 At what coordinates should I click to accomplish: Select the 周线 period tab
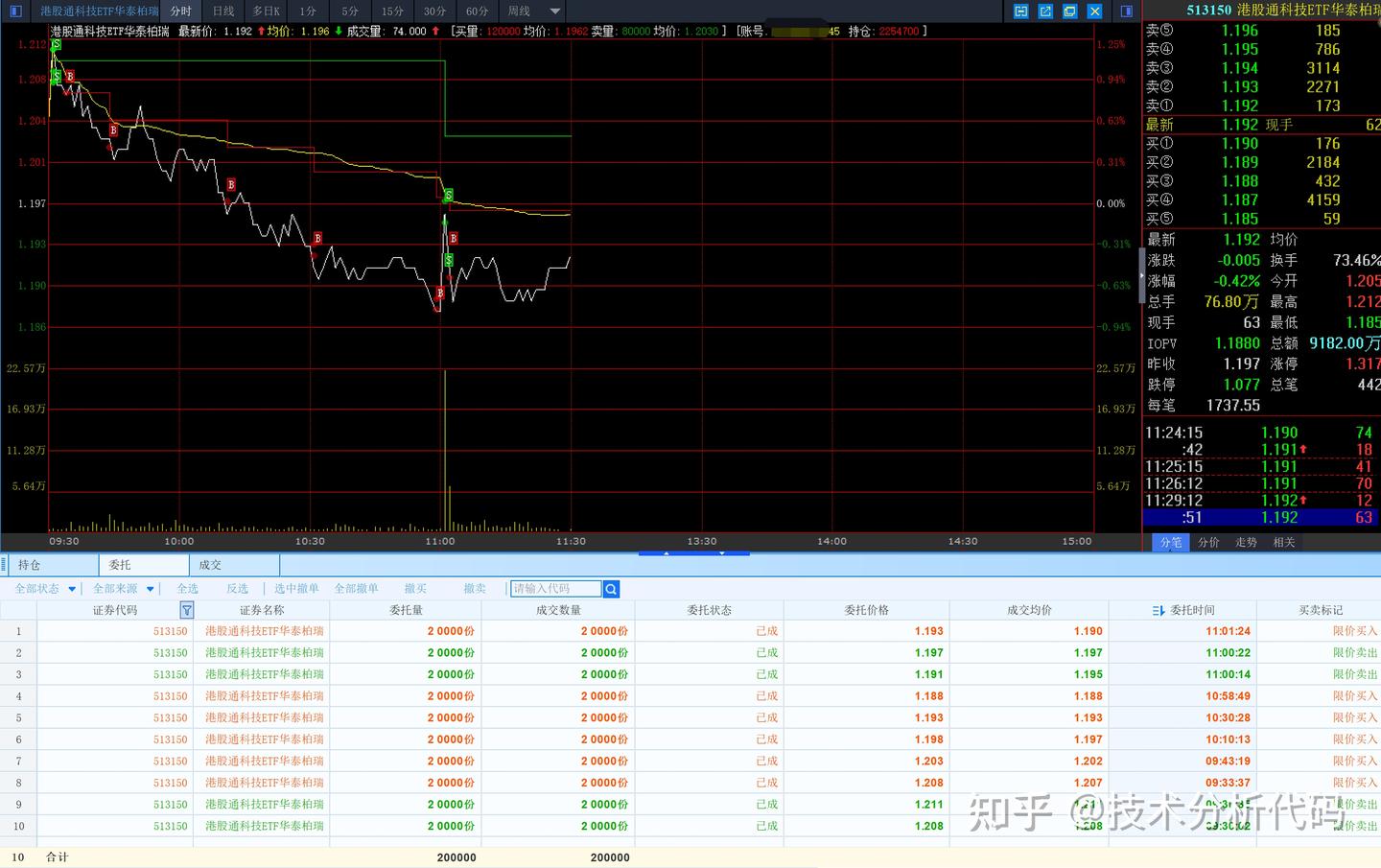click(519, 12)
